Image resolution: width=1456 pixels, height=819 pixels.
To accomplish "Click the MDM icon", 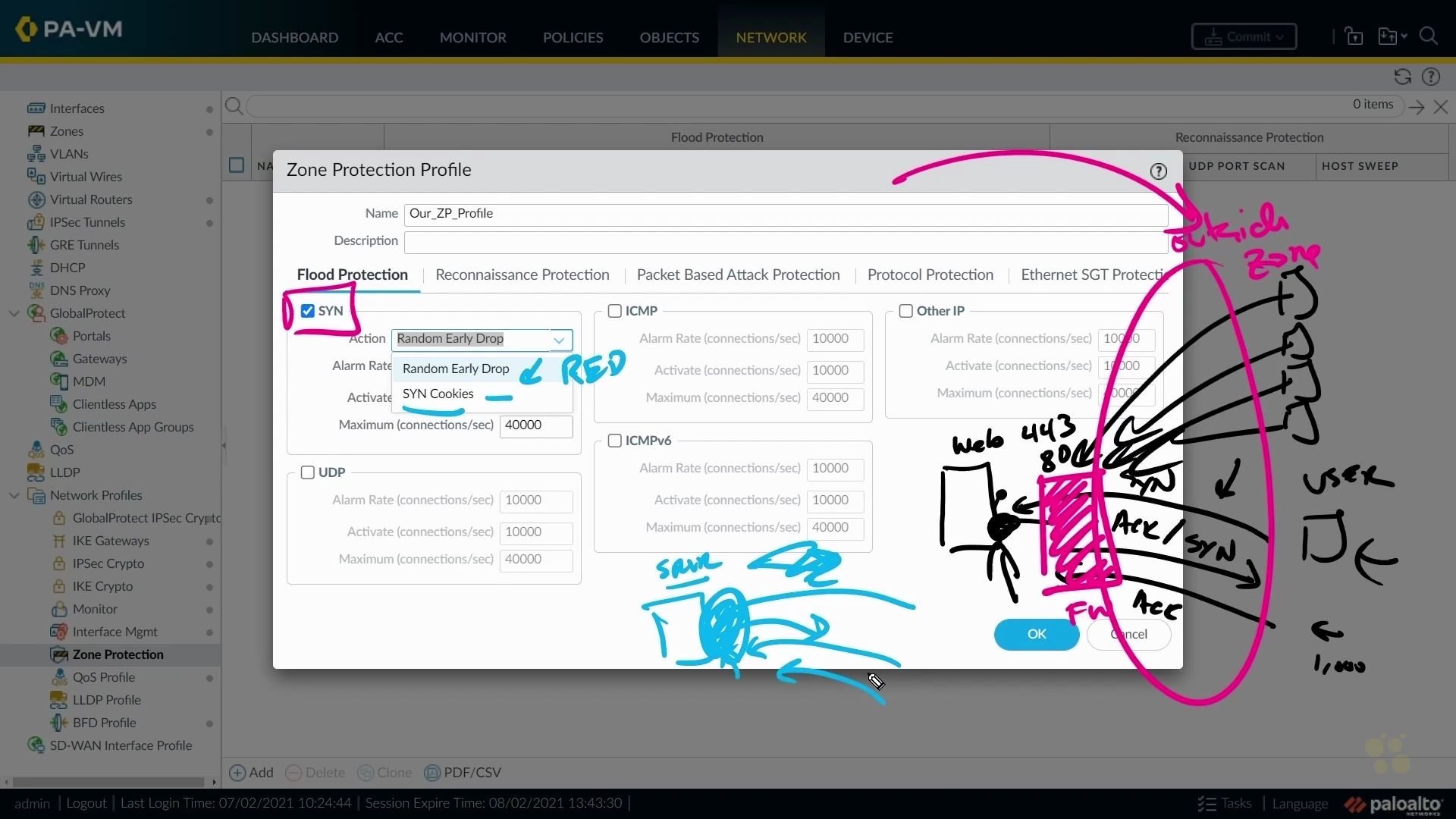I will point(58,381).
